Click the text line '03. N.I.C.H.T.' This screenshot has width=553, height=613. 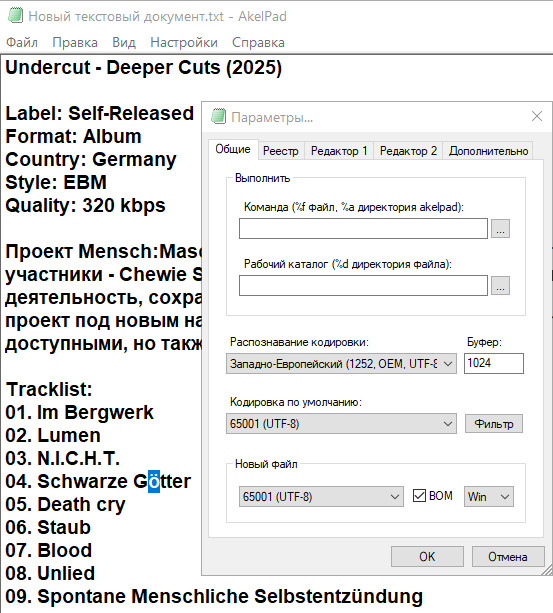63,458
